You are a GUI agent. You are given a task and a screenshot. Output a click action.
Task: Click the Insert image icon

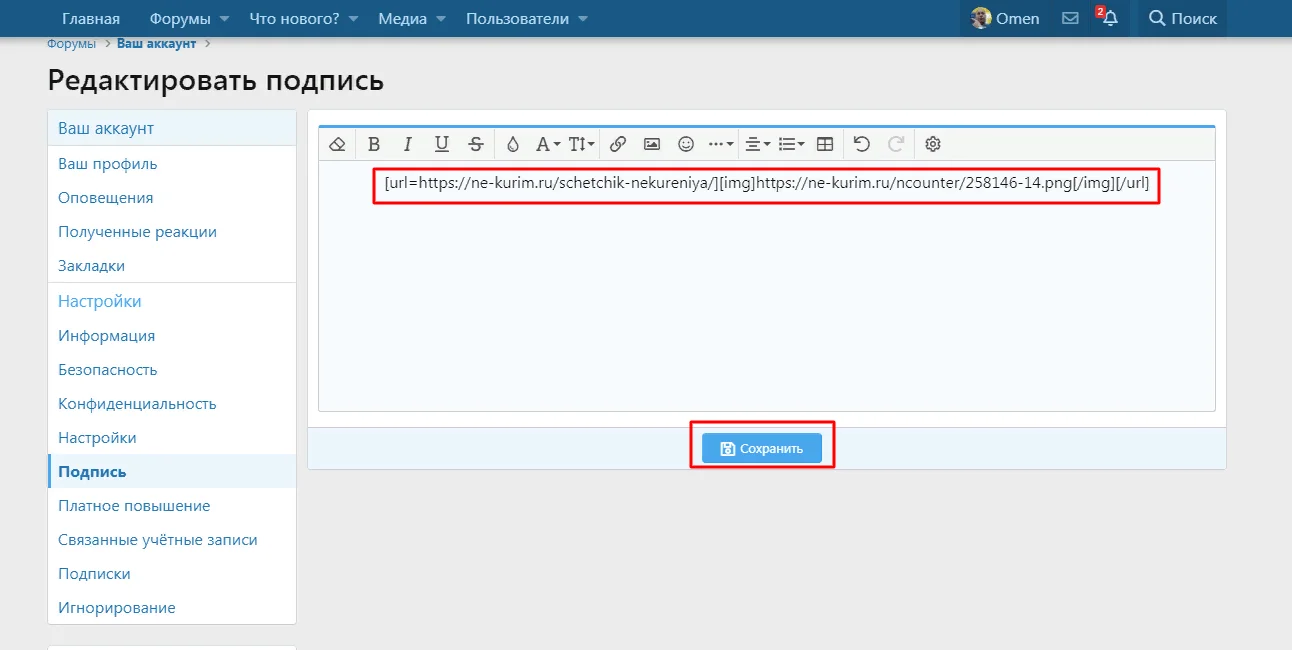(x=652, y=144)
